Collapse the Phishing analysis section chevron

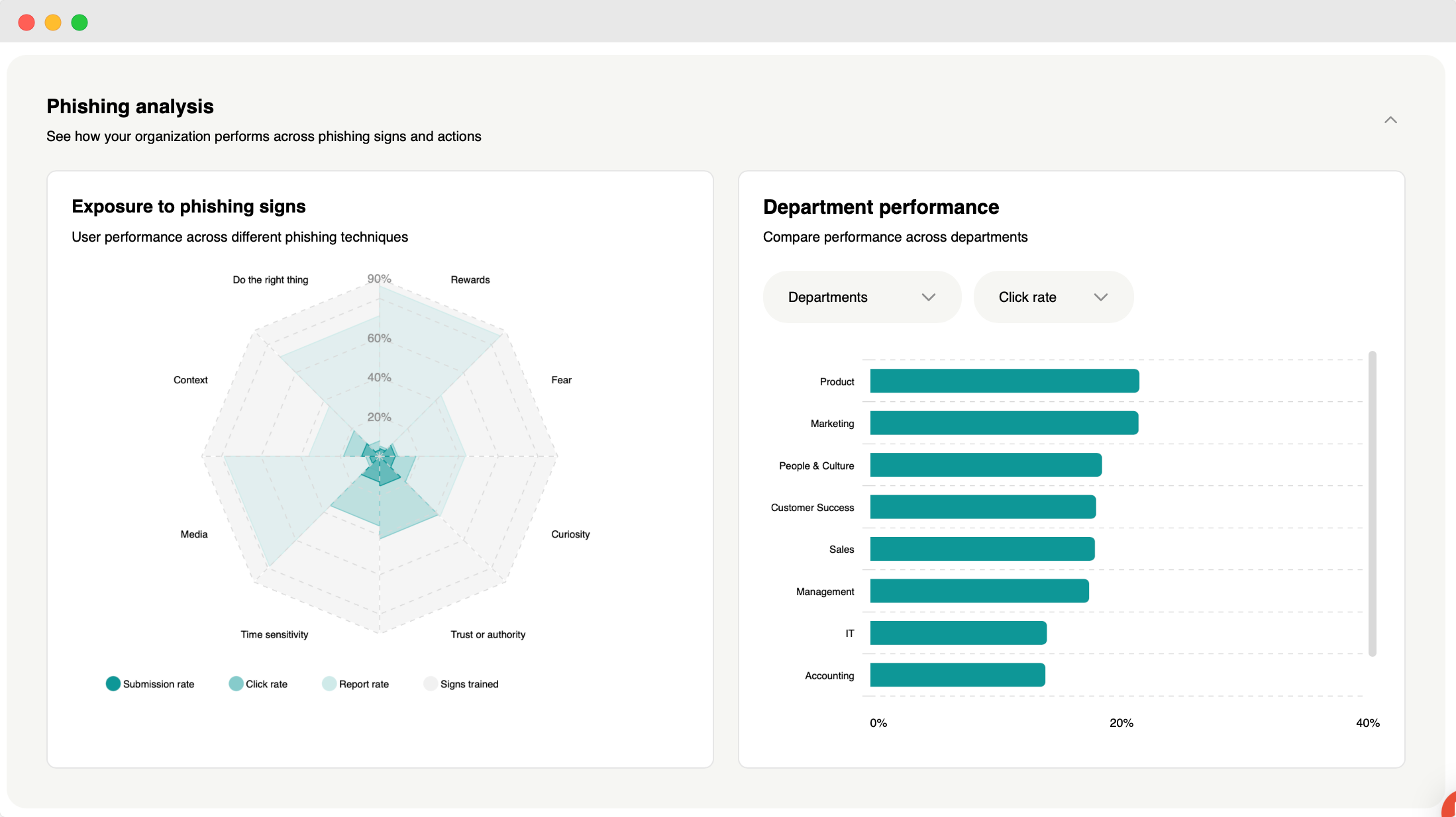tap(1390, 120)
